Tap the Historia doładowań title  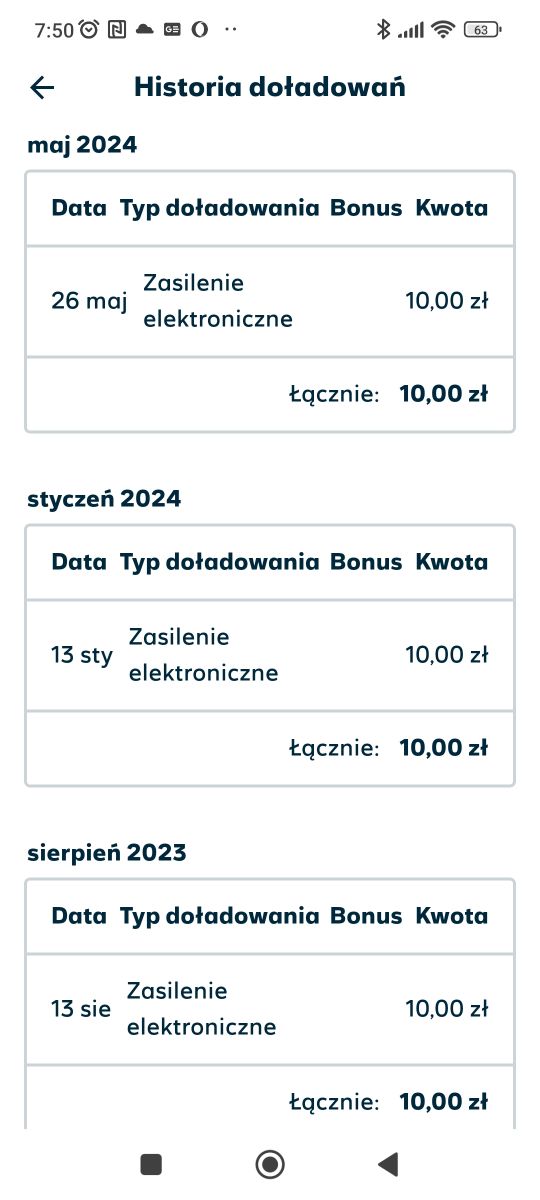(x=270, y=87)
